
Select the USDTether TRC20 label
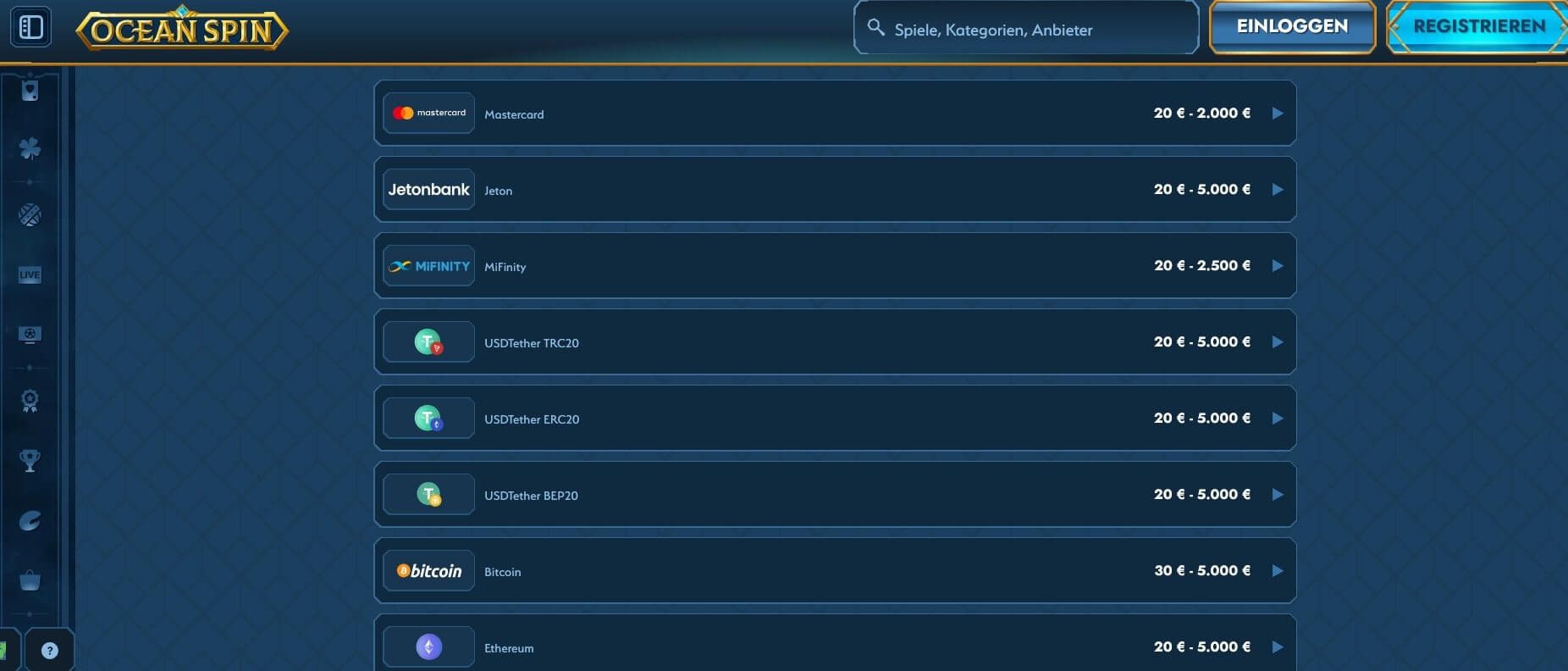(532, 343)
